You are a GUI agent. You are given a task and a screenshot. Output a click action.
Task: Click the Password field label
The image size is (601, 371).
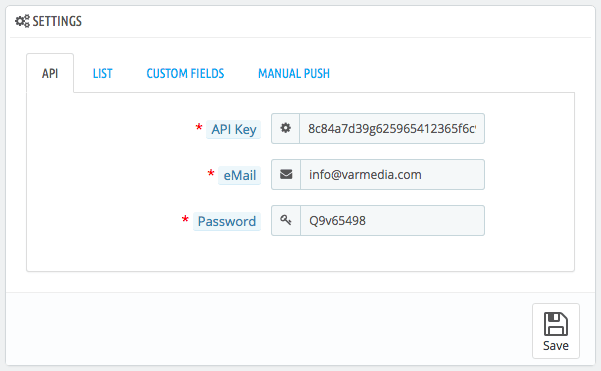click(x=227, y=221)
